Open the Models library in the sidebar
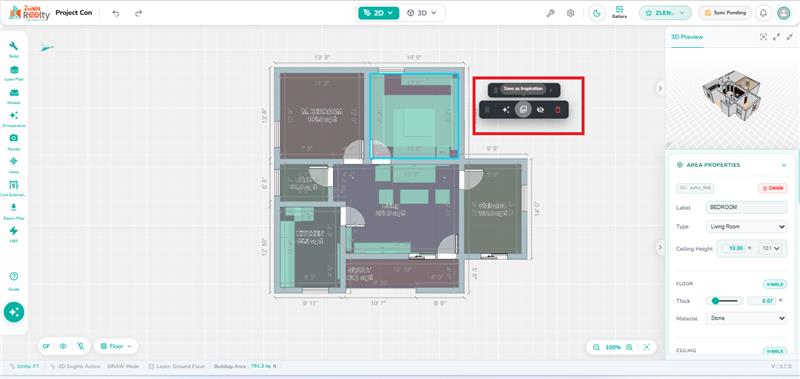Viewport: 800px width, 379px height. click(x=14, y=96)
